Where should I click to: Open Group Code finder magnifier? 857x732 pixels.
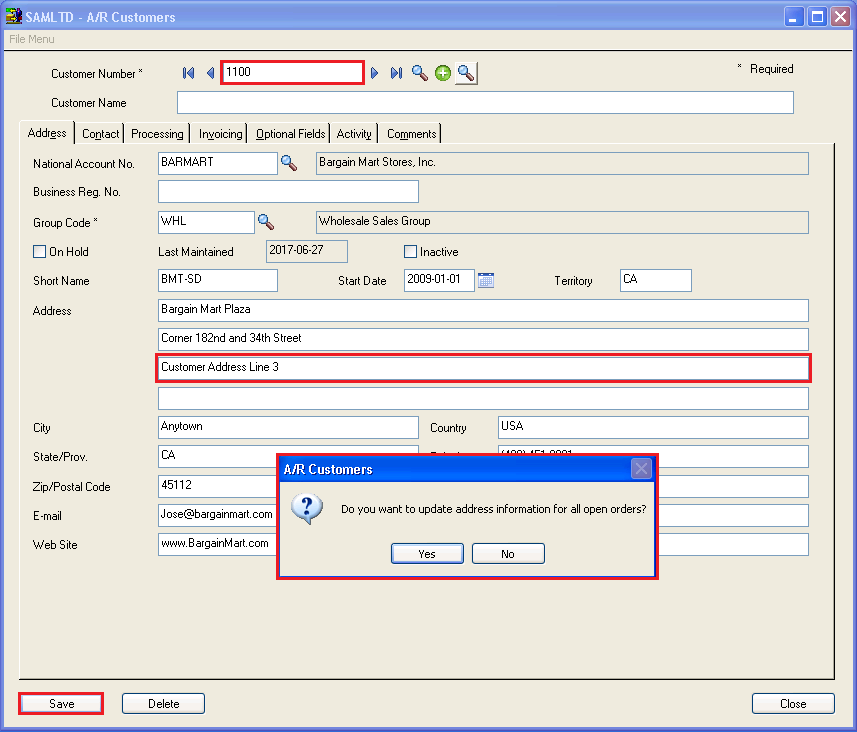(x=266, y=222)
